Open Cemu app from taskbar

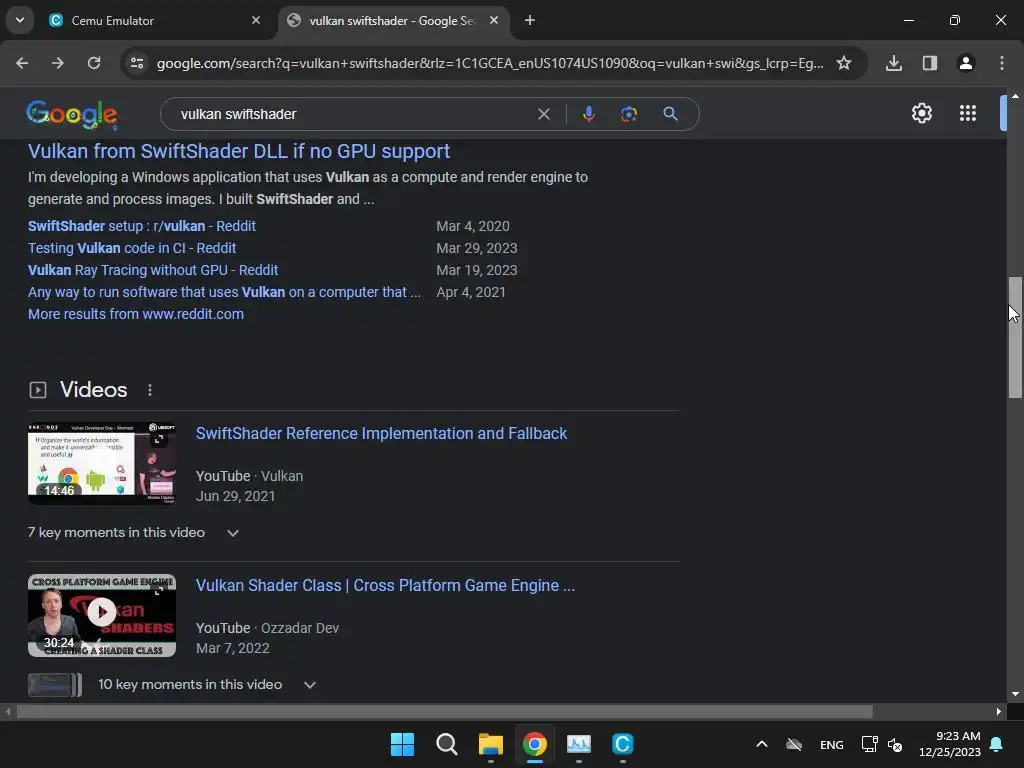coord(622,744)
